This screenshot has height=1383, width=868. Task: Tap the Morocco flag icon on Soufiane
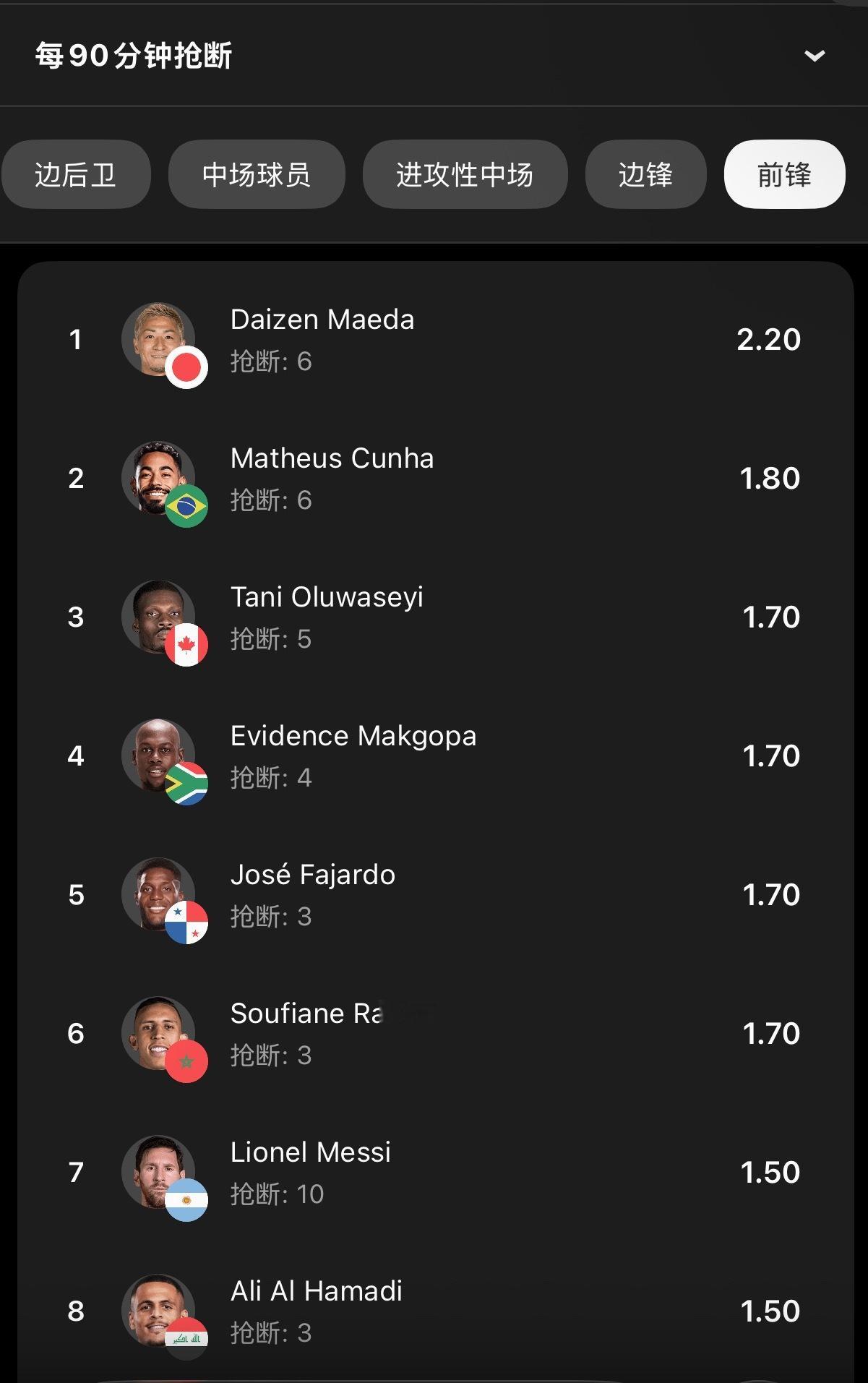pos(186,1061)
